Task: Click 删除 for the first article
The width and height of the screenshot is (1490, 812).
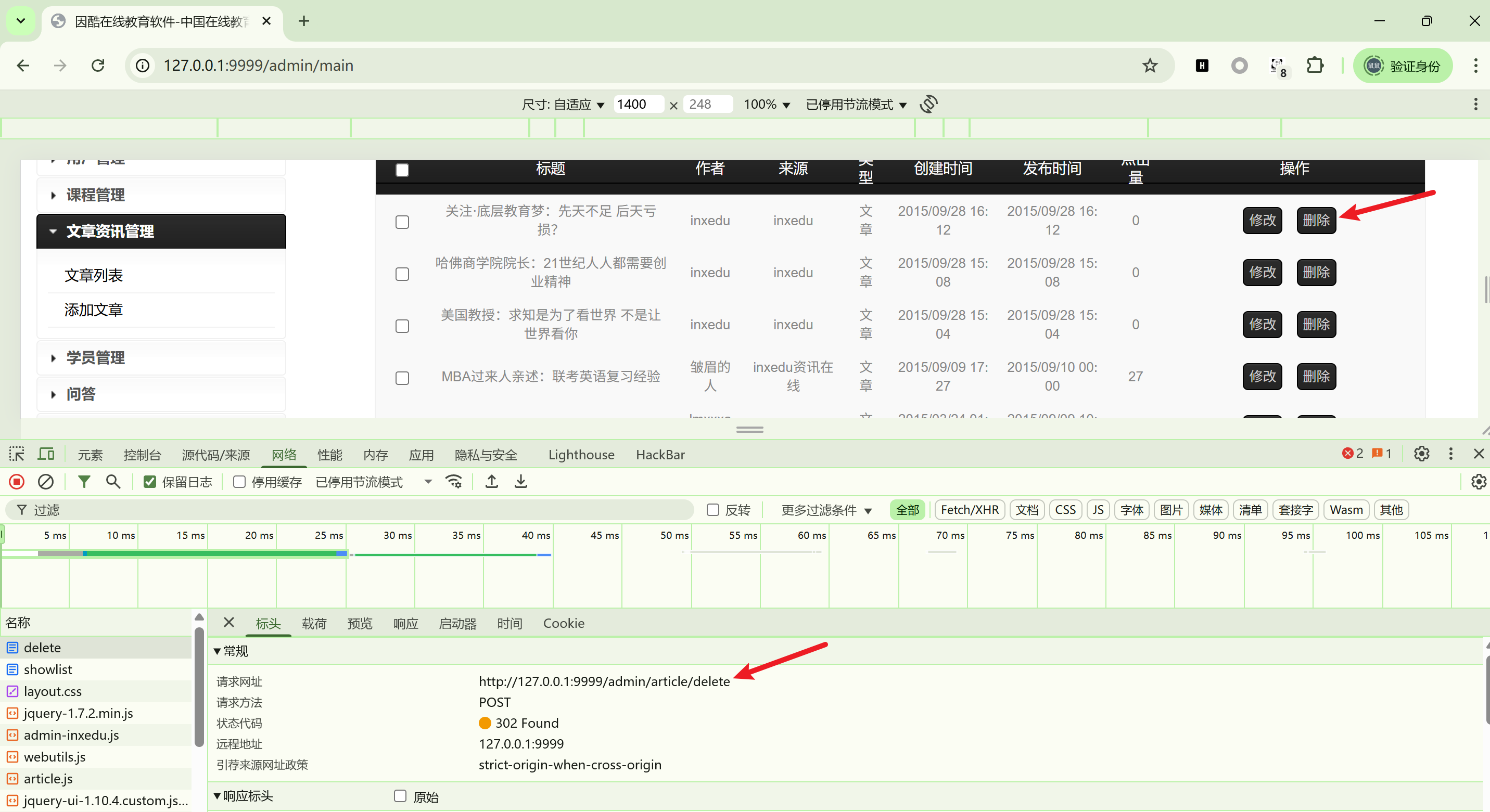Action: point(1316,220)
